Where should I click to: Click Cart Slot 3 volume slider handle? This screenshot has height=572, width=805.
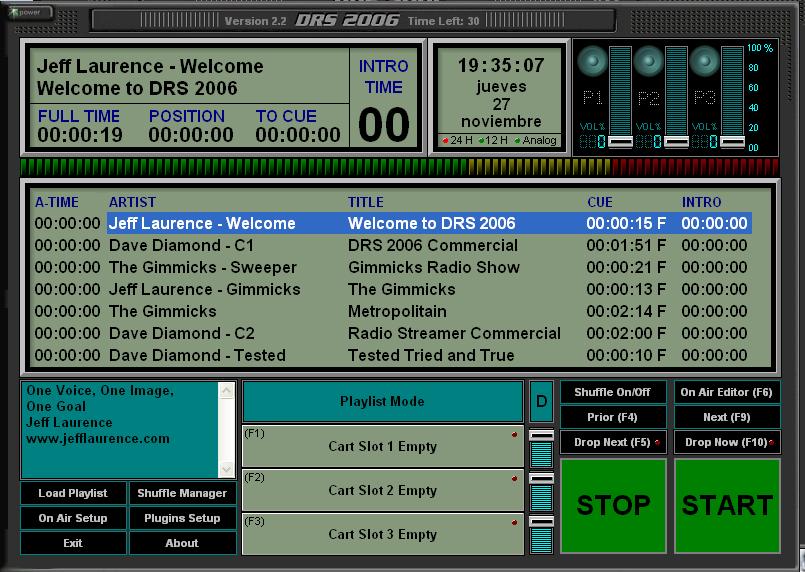pos(542,522)
